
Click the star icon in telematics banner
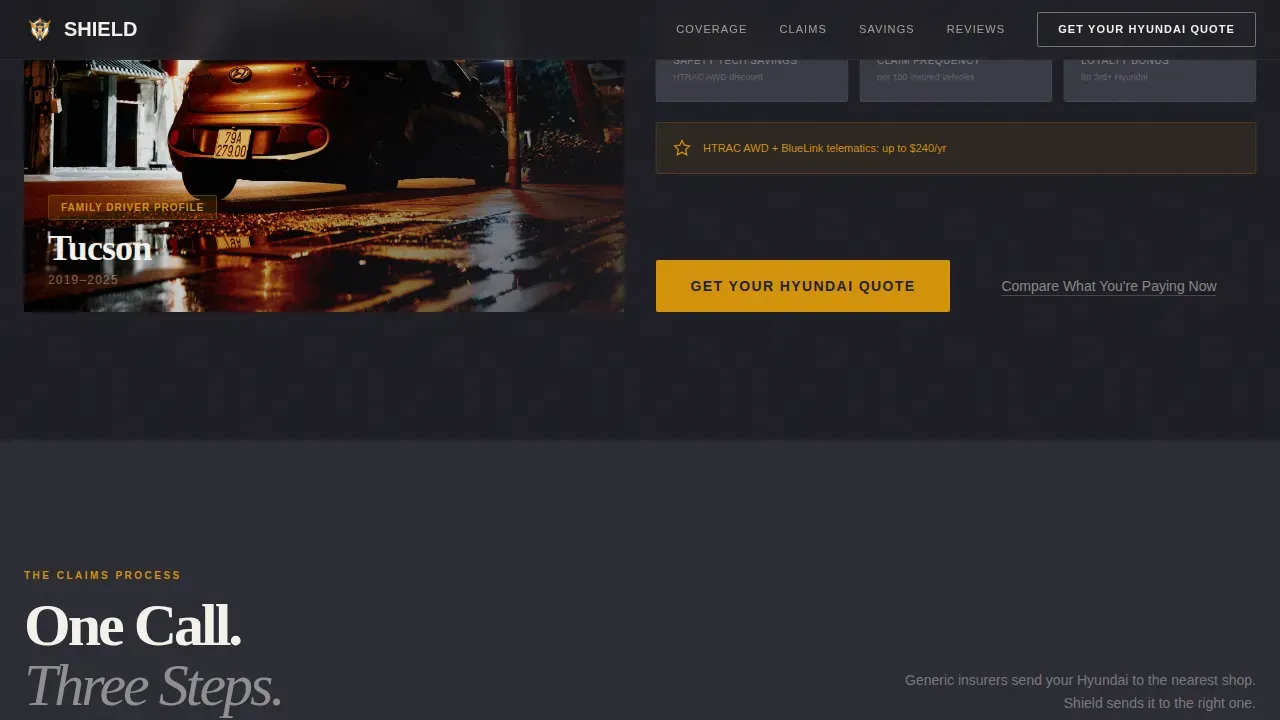pos(682,148)
